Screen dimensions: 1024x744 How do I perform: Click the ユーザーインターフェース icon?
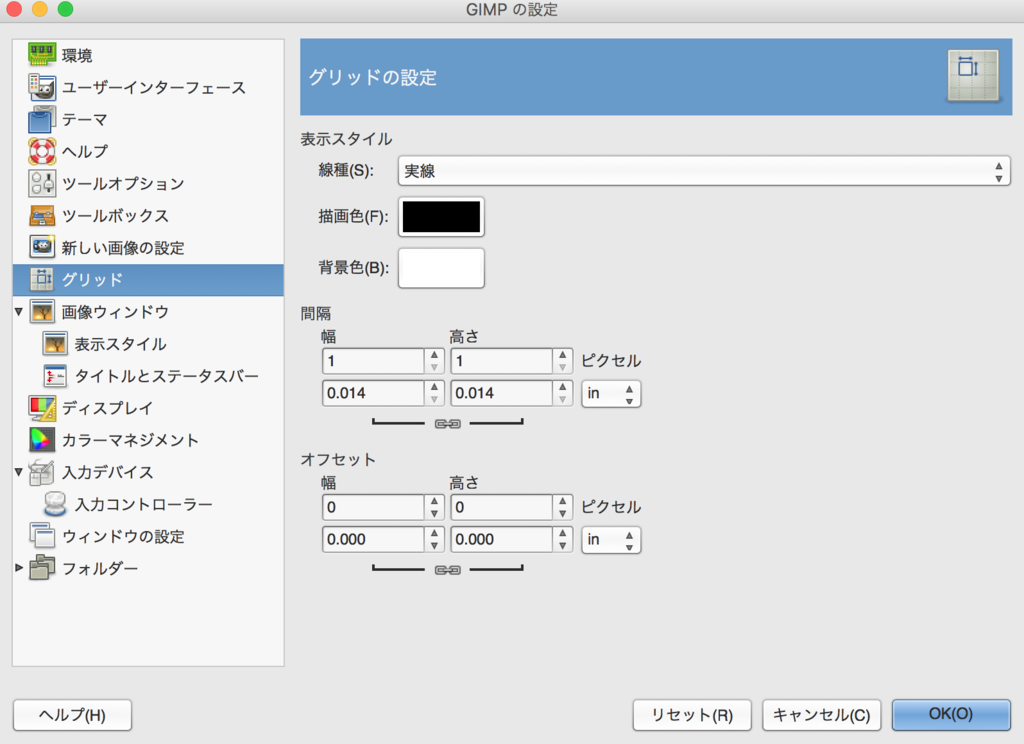(42, 87)
